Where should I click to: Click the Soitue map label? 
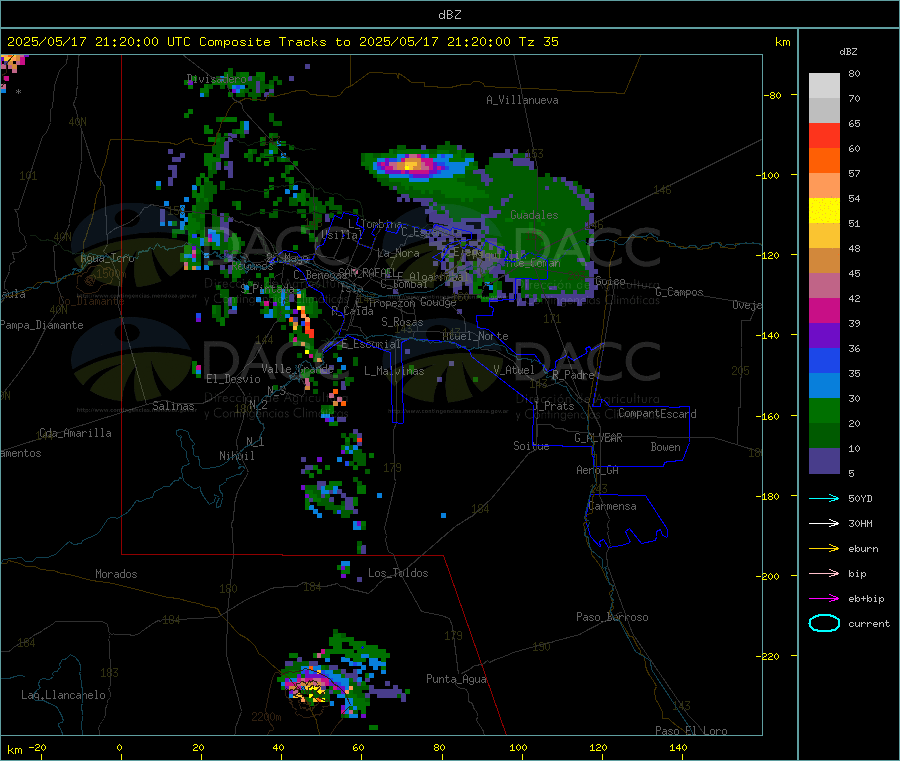(x=531, y=446)
